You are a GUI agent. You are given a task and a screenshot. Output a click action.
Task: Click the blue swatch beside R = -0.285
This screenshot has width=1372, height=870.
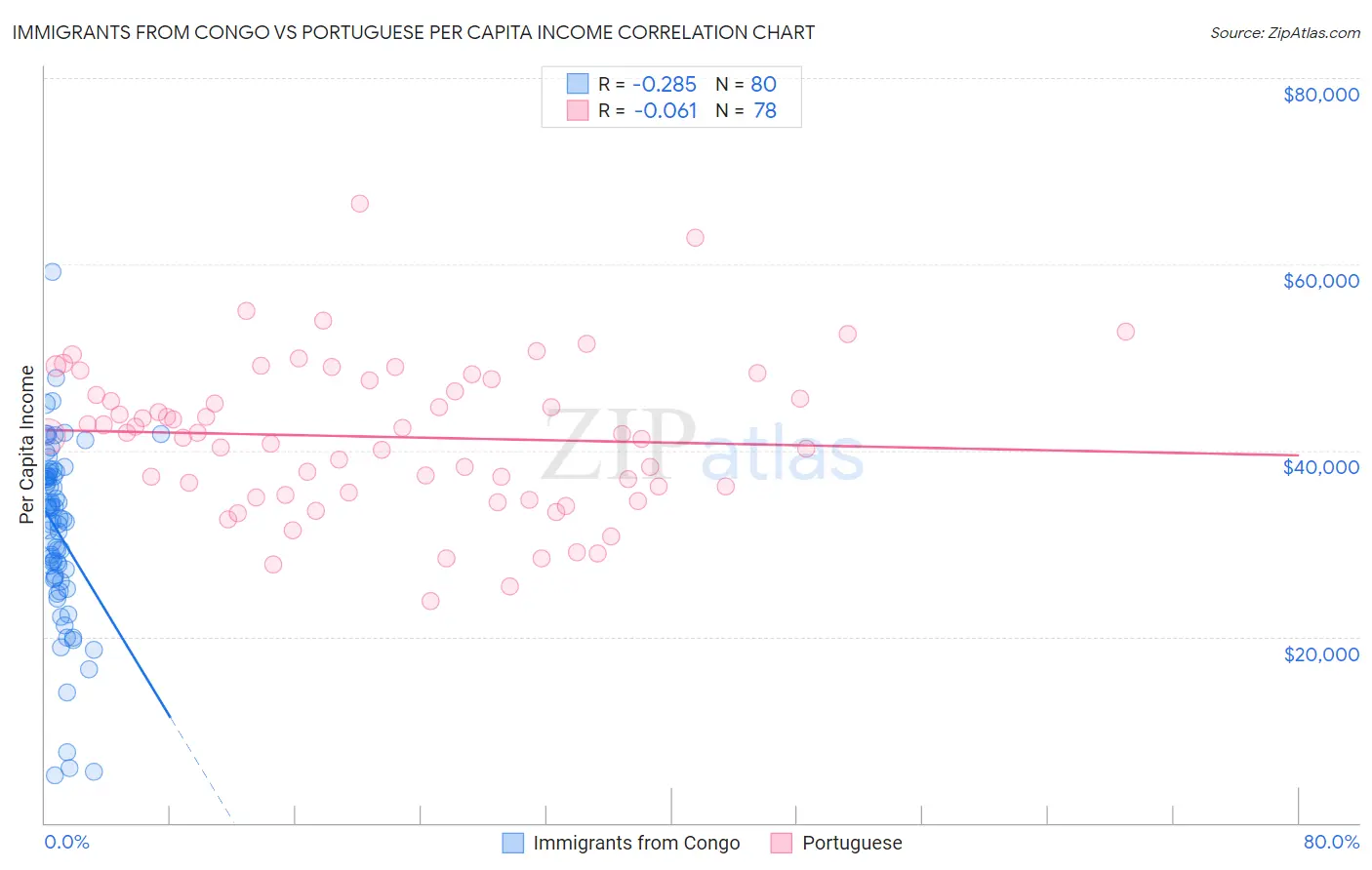pos(578,84)
